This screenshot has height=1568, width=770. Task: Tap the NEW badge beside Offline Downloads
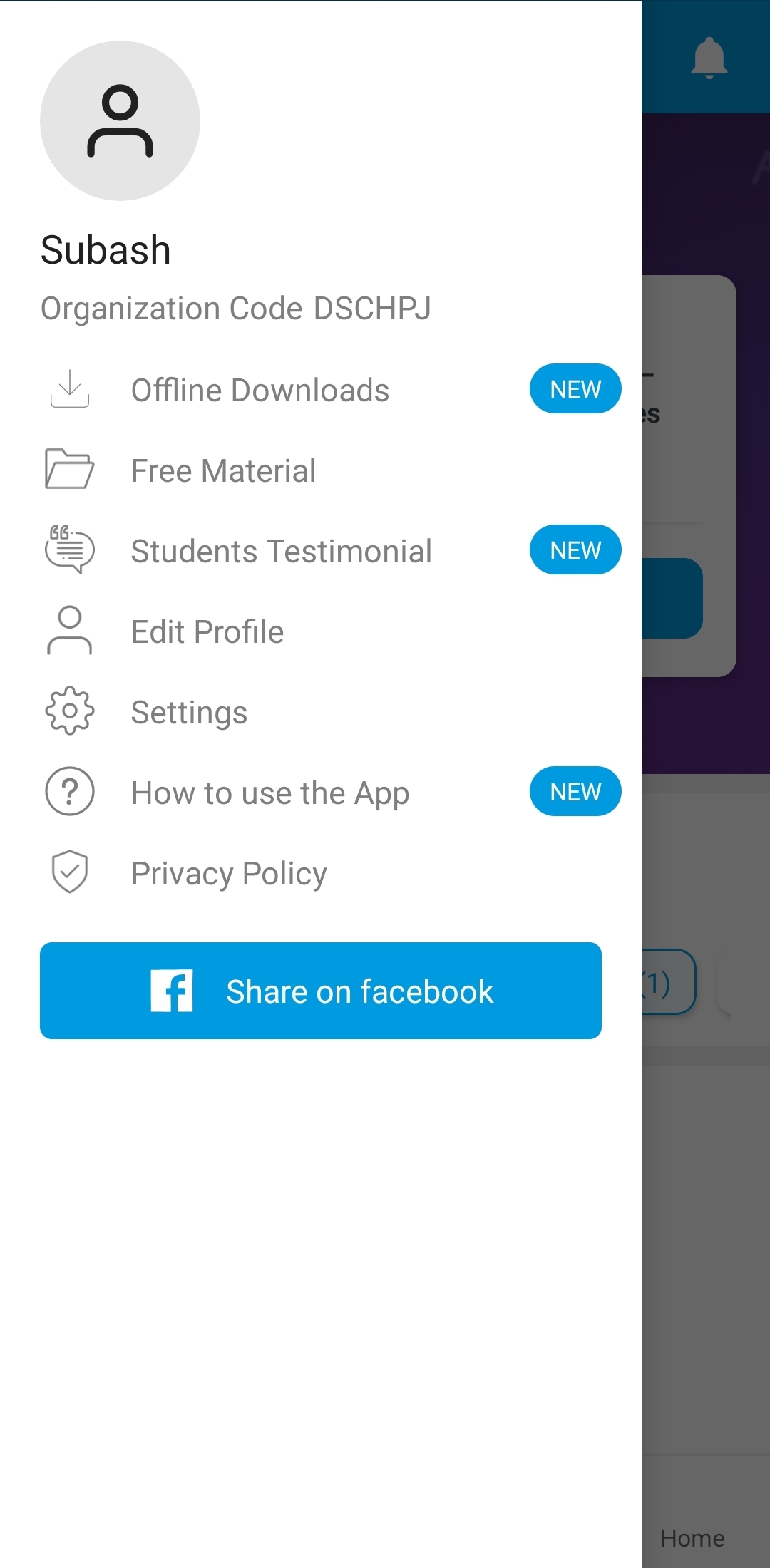[575, 389]
